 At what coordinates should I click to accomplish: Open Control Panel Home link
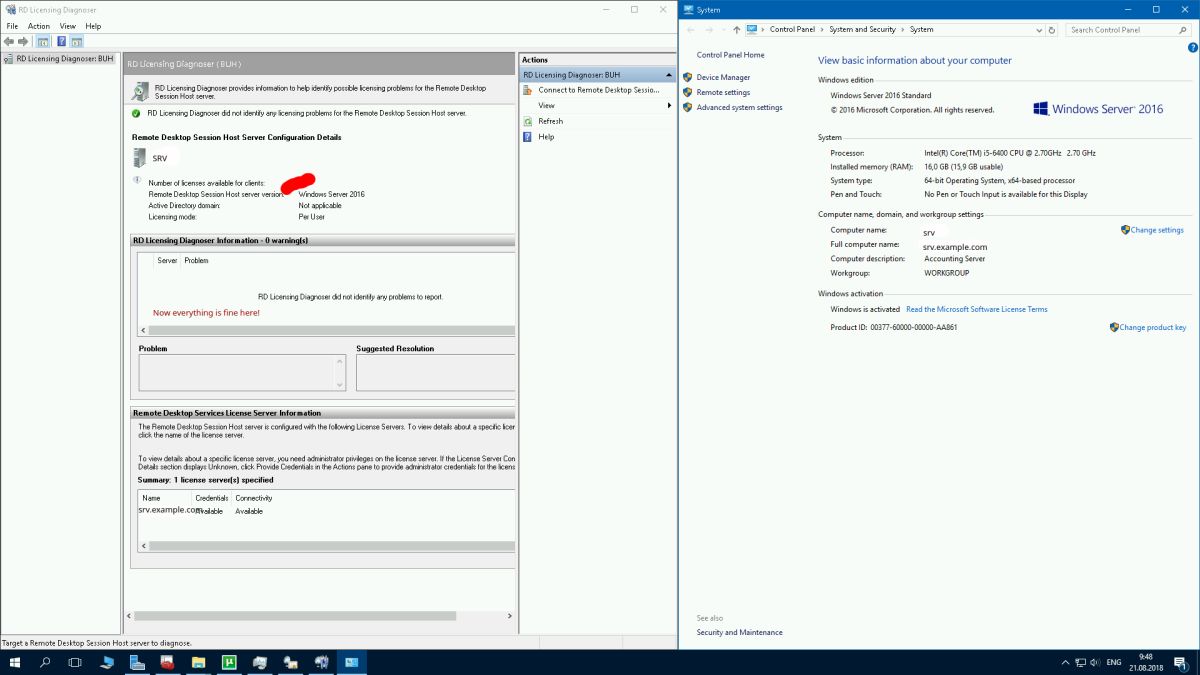tap(730, 55)
